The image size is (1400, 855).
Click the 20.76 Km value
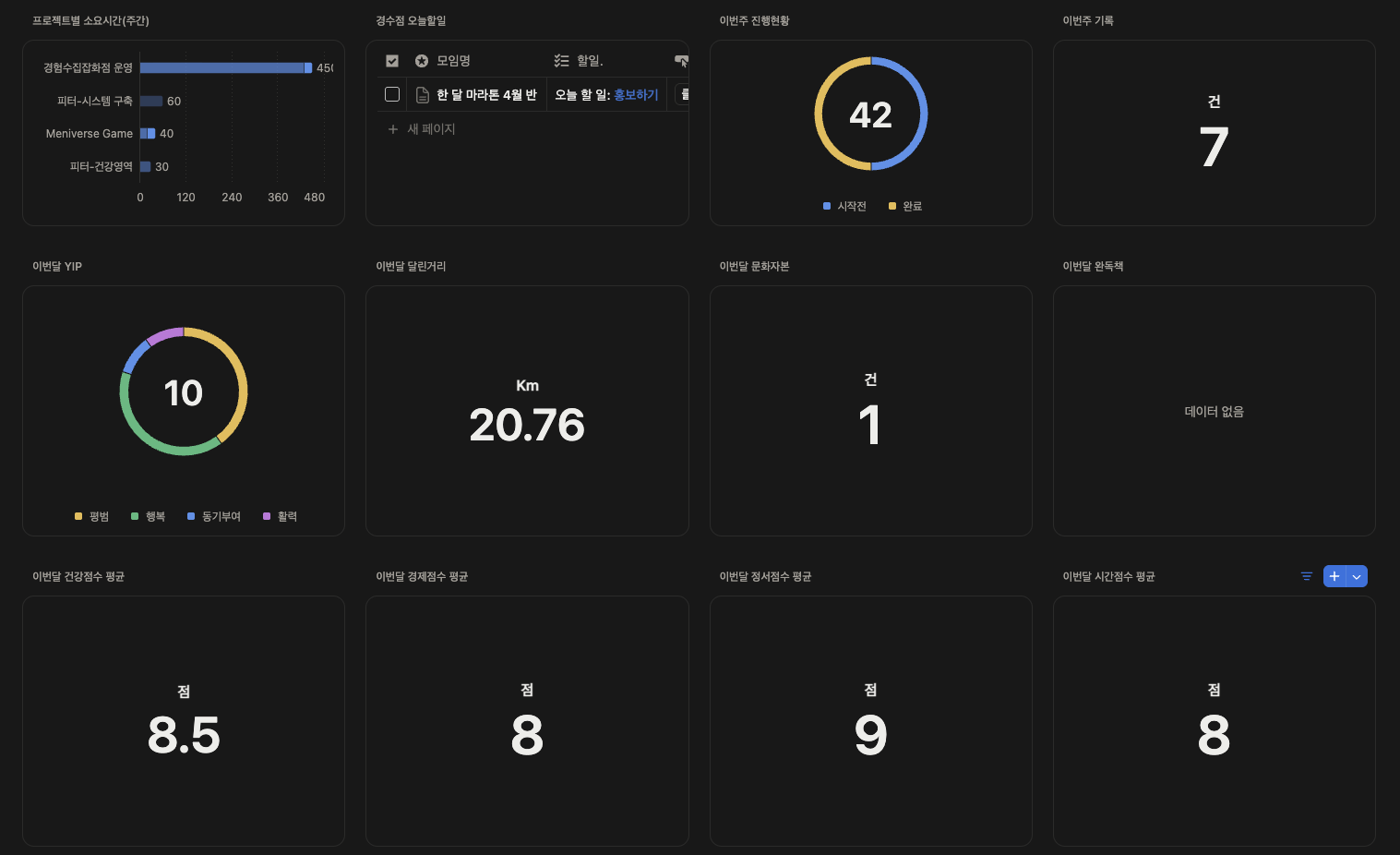(x=527, y=426)
